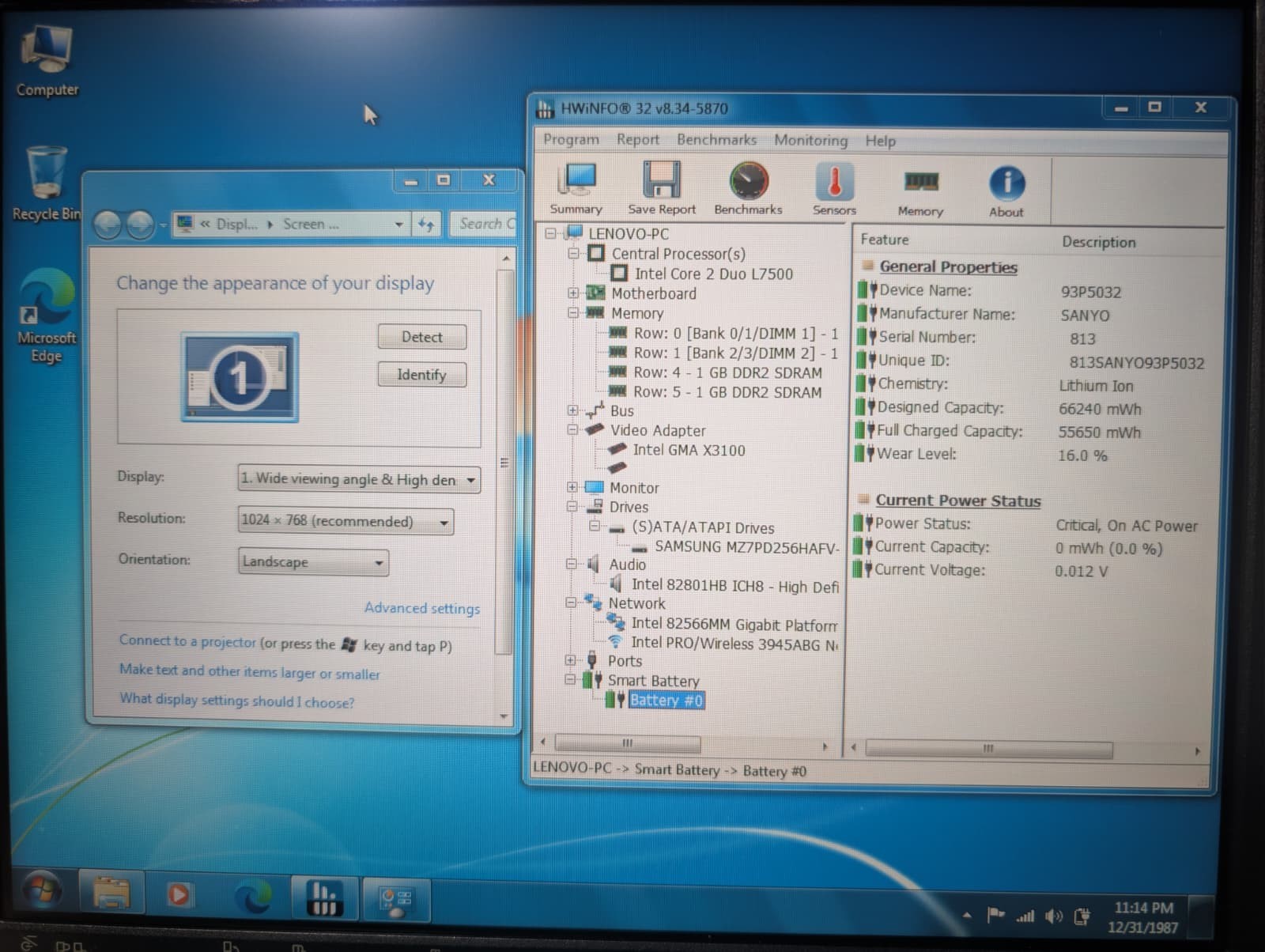Click Make text and other items larger link
This screenshot has height=952, width=1265.
point(250,672)
